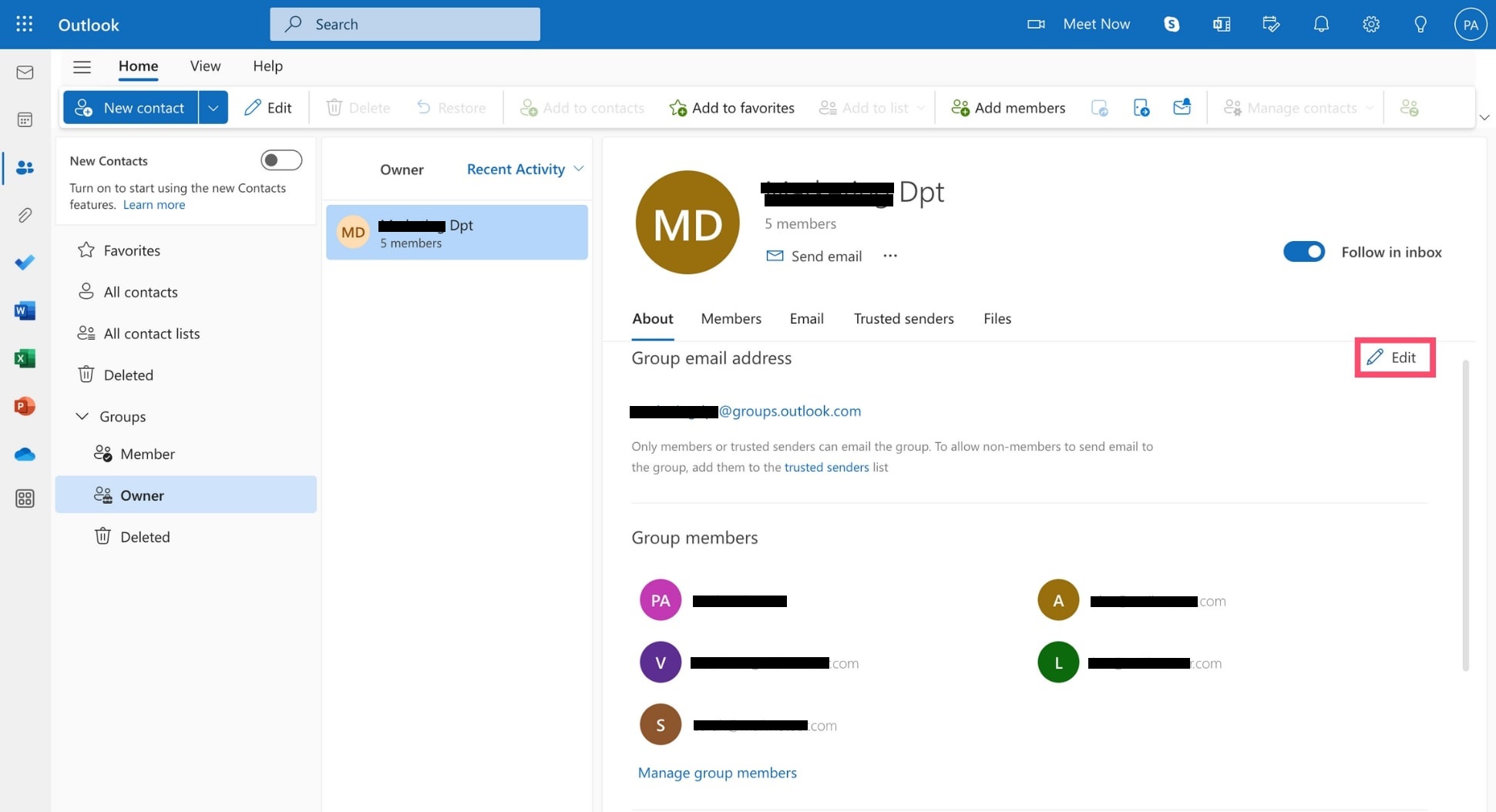The image size is (1496, 812).
Task: Open the New contact split dropdown arrow
Action: tap(213, 108)
